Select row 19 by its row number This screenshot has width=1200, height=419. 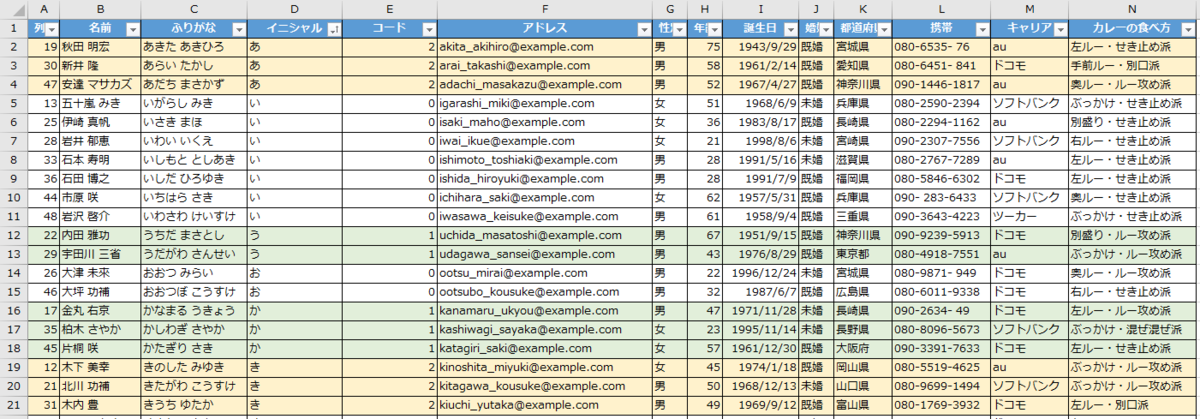(x=13, y=367)
